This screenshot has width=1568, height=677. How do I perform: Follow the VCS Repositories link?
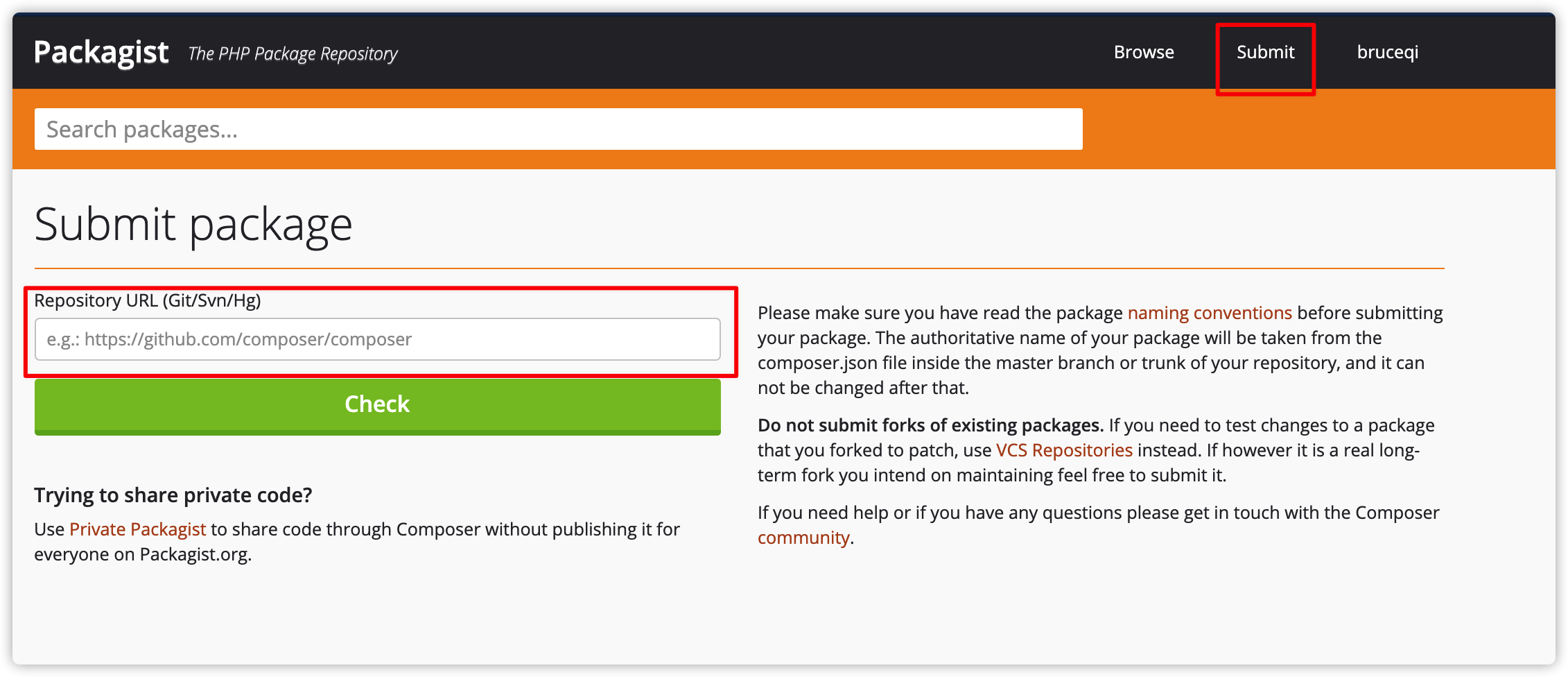pyautogui.click(x=1063, y=450)
